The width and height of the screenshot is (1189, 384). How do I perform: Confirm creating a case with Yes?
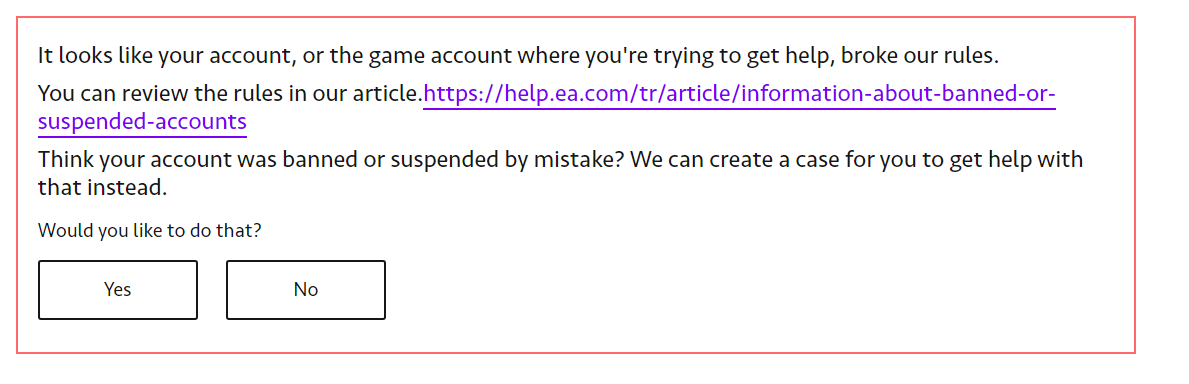tap(118, 290)
